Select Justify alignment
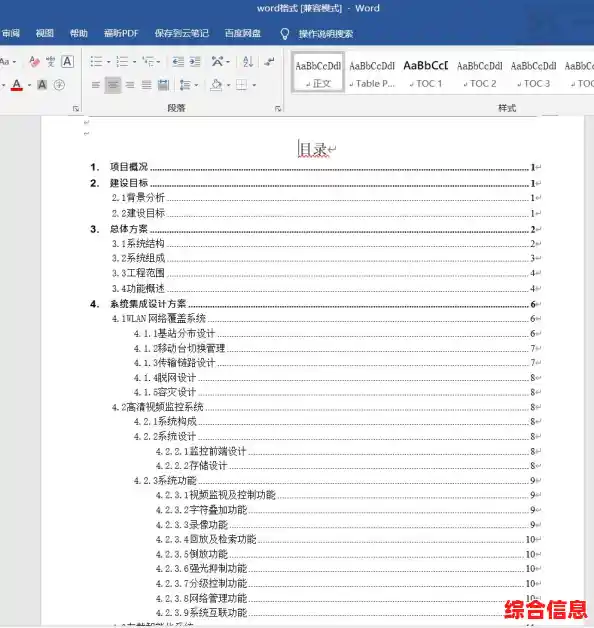This screenshot has height=628, width=594. [x=147, y=85]
